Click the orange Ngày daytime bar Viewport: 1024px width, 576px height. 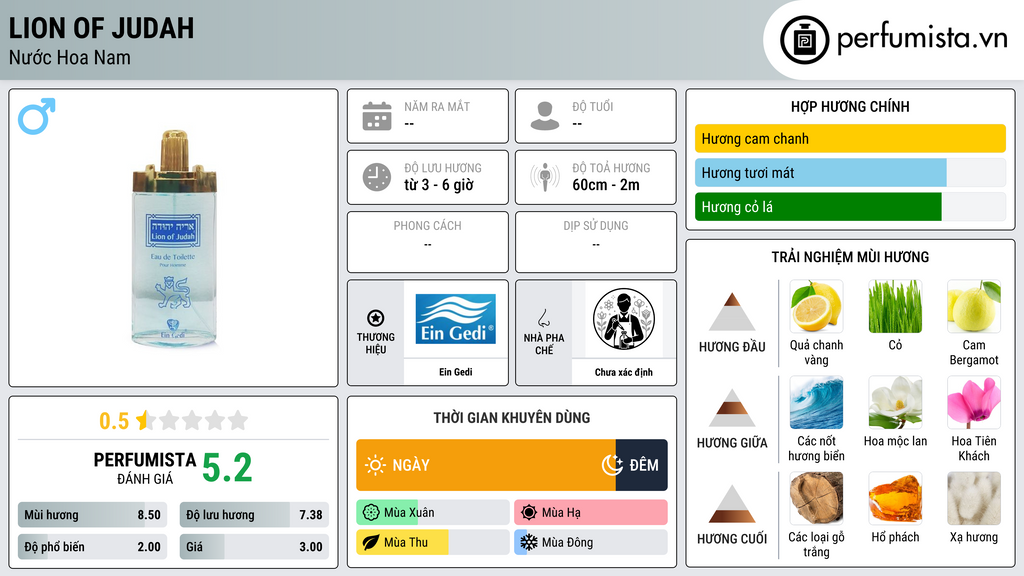(486, 465)
